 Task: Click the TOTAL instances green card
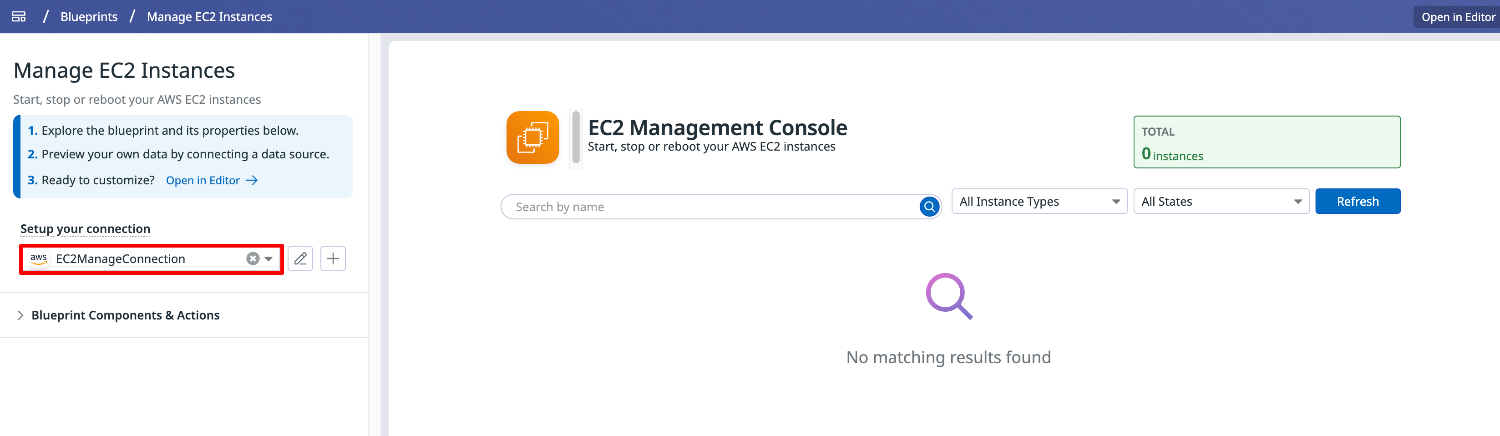pos(1266,142)
